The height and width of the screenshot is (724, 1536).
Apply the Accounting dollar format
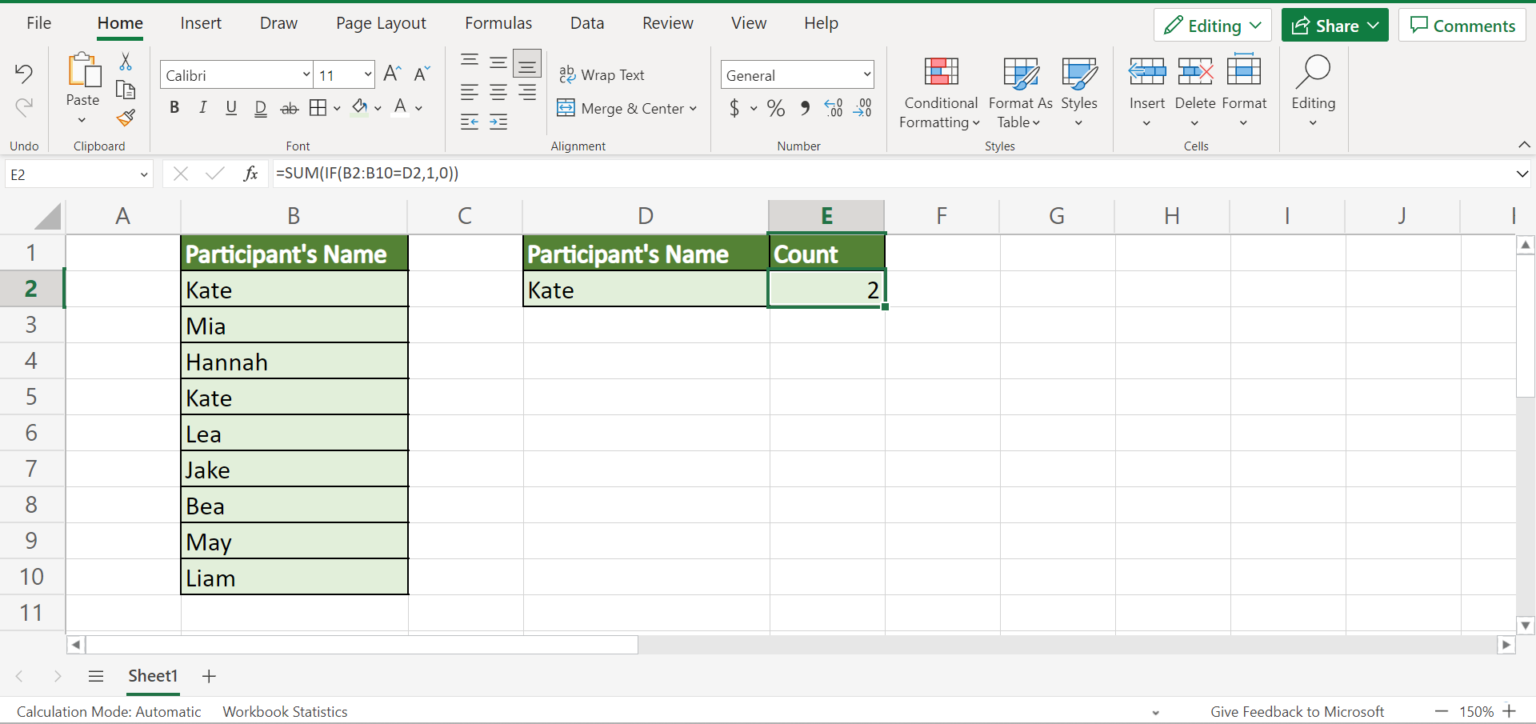[x=735, y=108]
